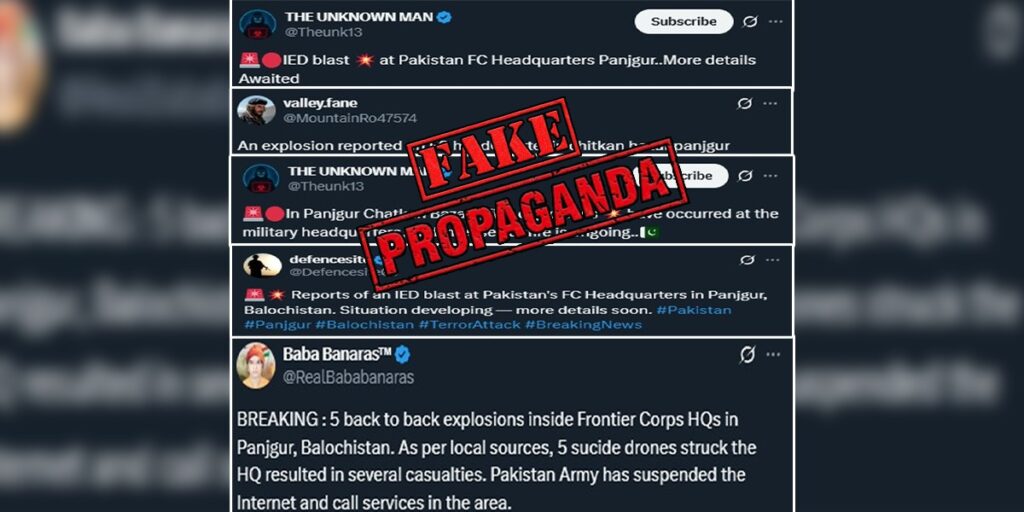This screenshot has height=512, width=1024.
Task: Open Baba Banaras profile avatar
Action: pos(256,366)
